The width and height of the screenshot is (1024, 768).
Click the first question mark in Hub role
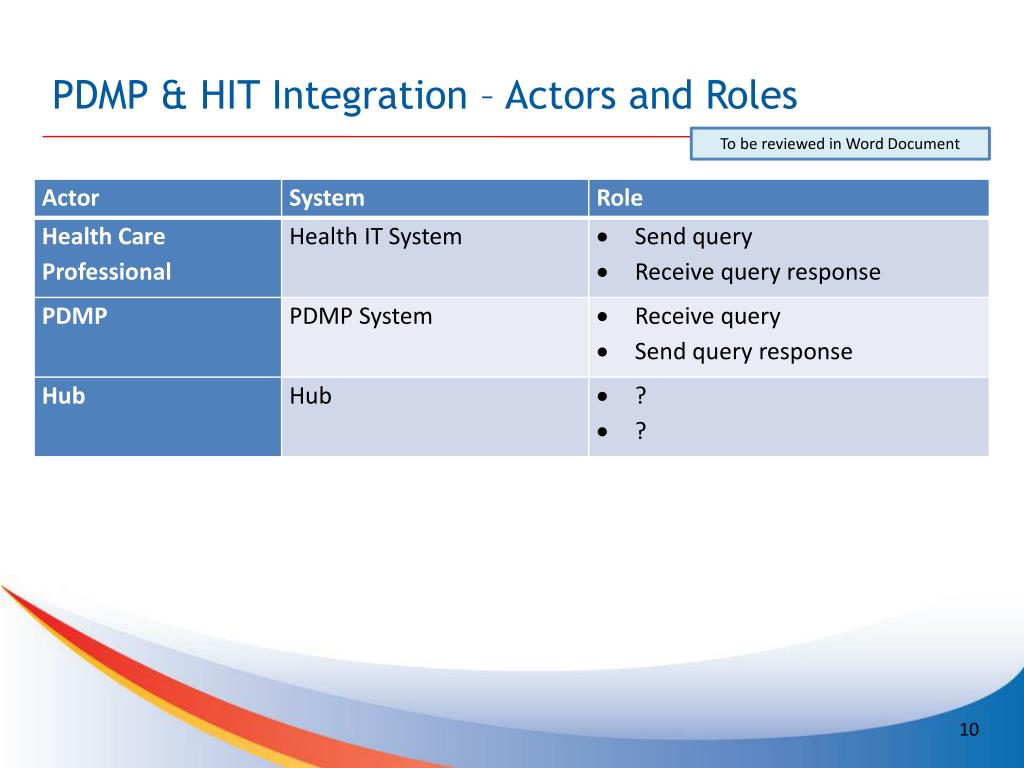pyautogui.click(x=641, y=396)
